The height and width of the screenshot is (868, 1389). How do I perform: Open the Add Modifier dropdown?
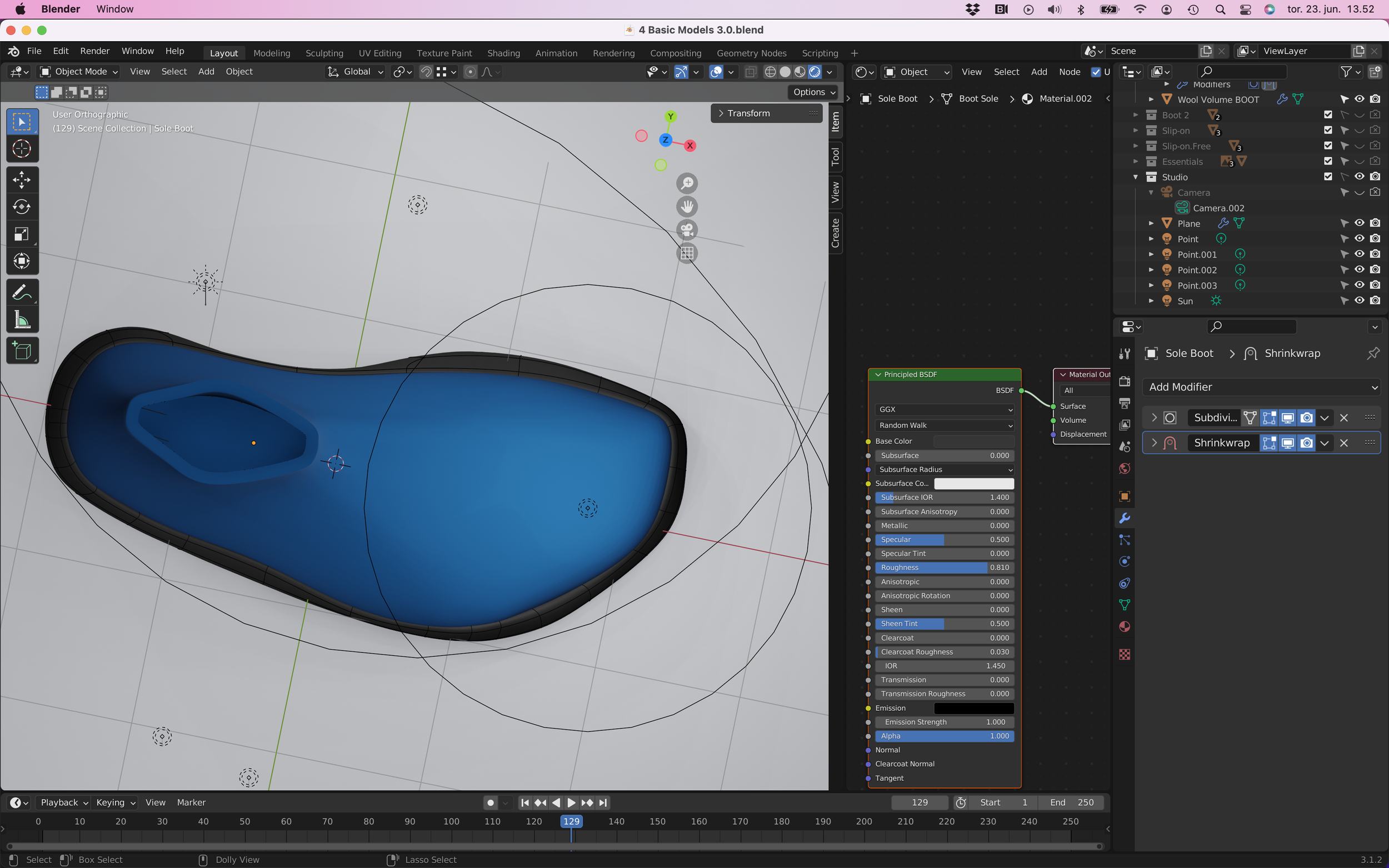(x=1261, y=387)
